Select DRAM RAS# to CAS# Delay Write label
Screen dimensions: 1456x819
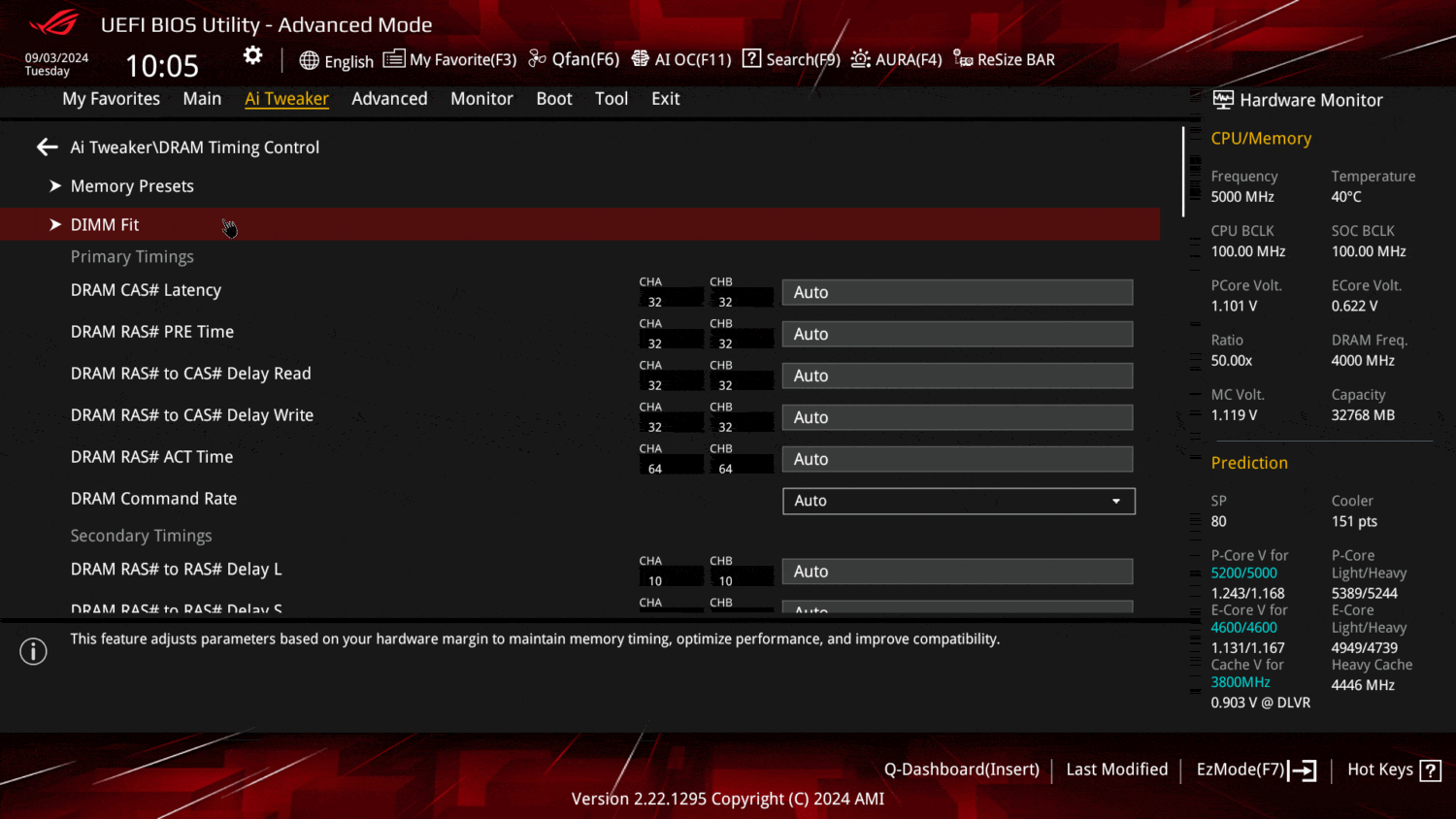tap(192, 415)
